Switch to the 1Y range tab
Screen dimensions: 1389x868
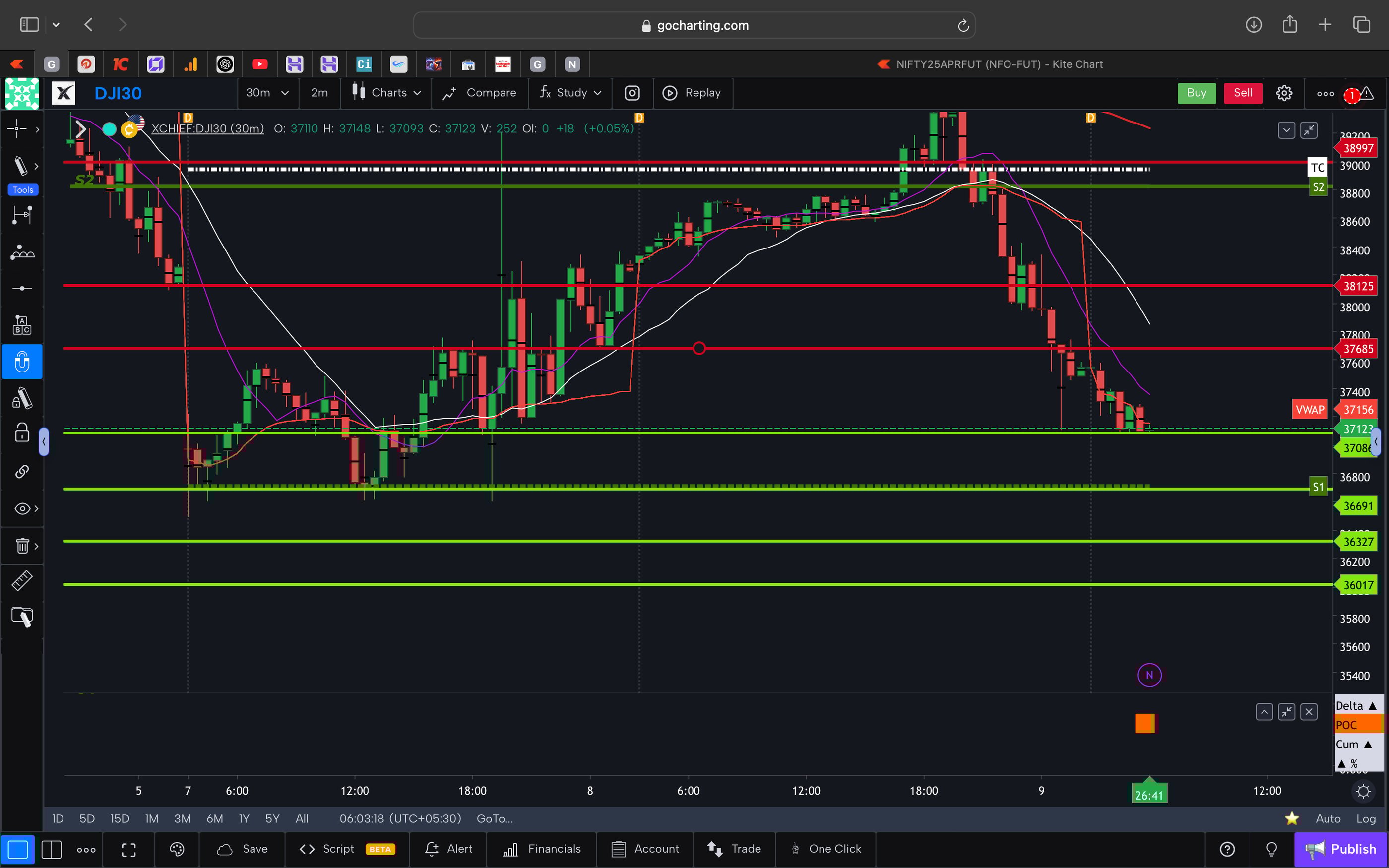pyautogui.click(x=244, y=818)
